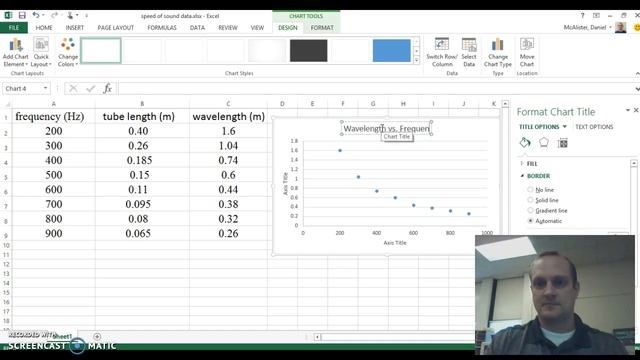This screenshot has width=640, height=360.
Task: Switch to the PAGE LAYOUT tab
Action: click(x=116, y=28)
